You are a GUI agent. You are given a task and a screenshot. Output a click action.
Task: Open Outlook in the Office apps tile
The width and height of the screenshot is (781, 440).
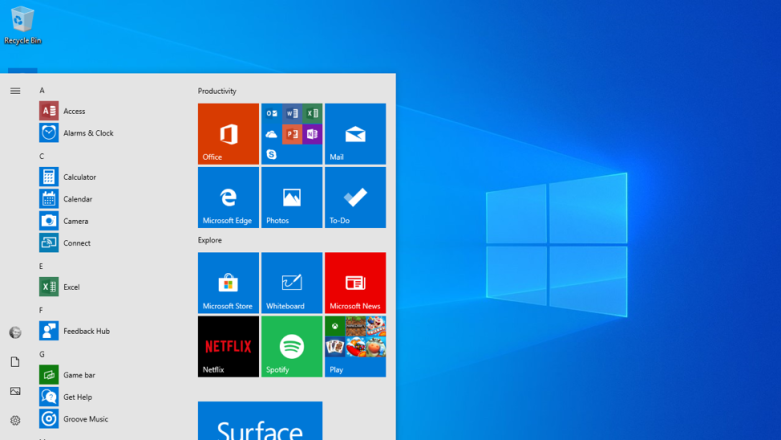[x=271, y=114]
